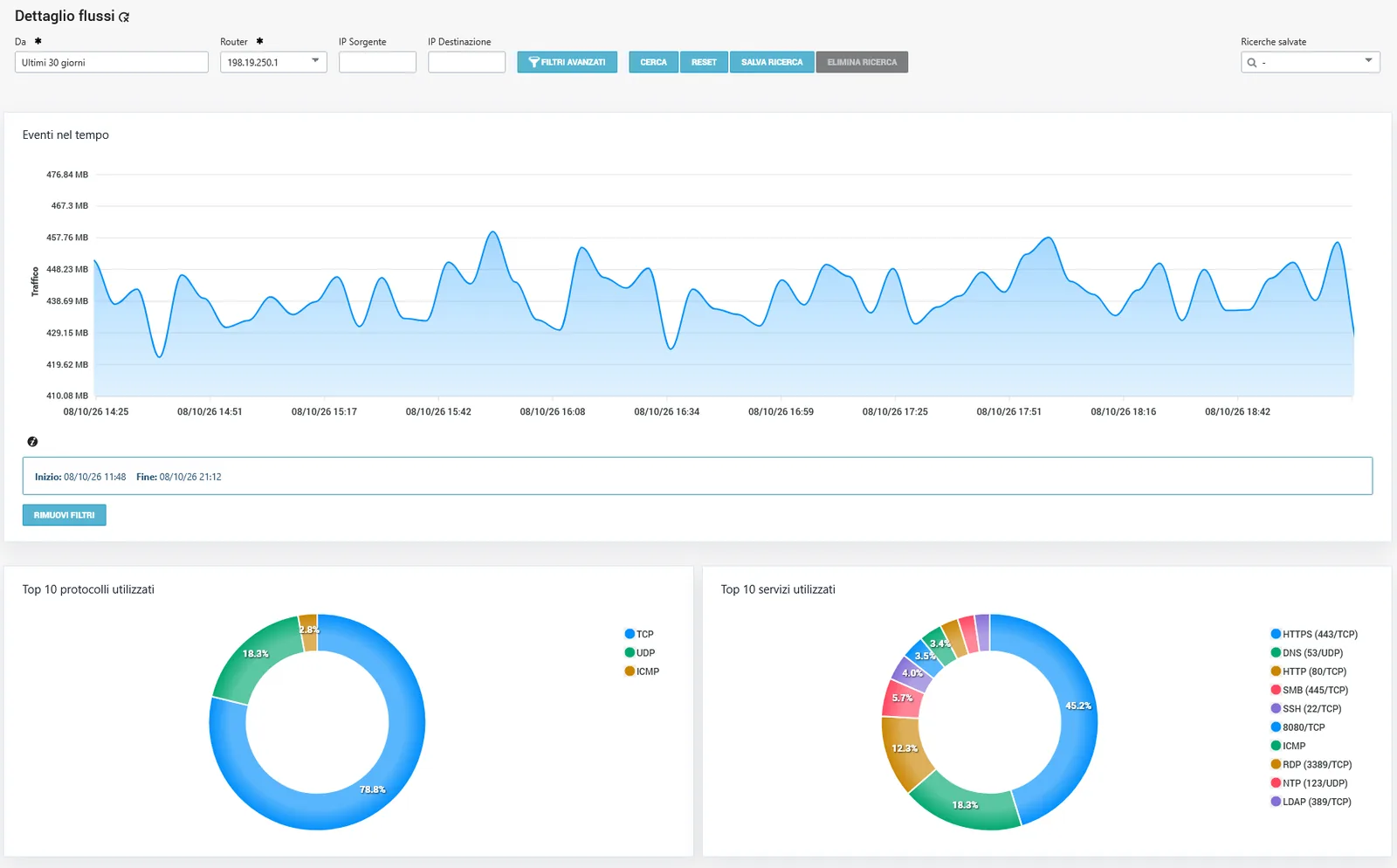Toggle UDP legend entry in protocols chart
Image resolution: width=1397 pixels, height=868 pixels.
[x=640, y=652]
